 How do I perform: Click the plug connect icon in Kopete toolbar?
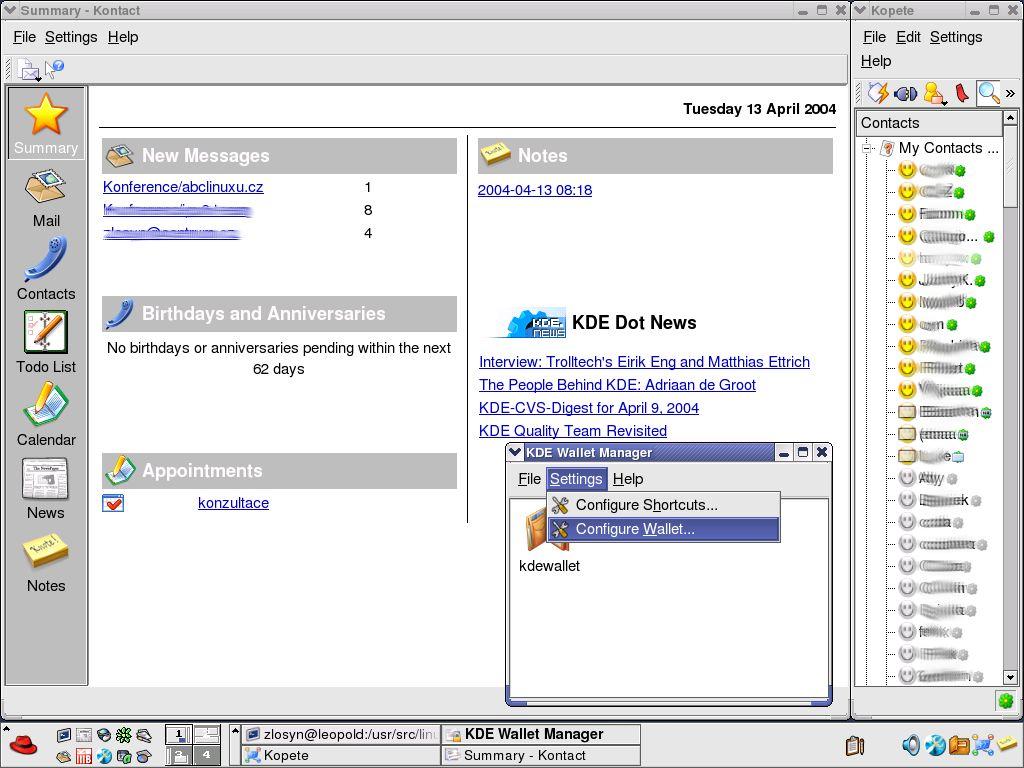pyautogui.click(x=905, y=93)
